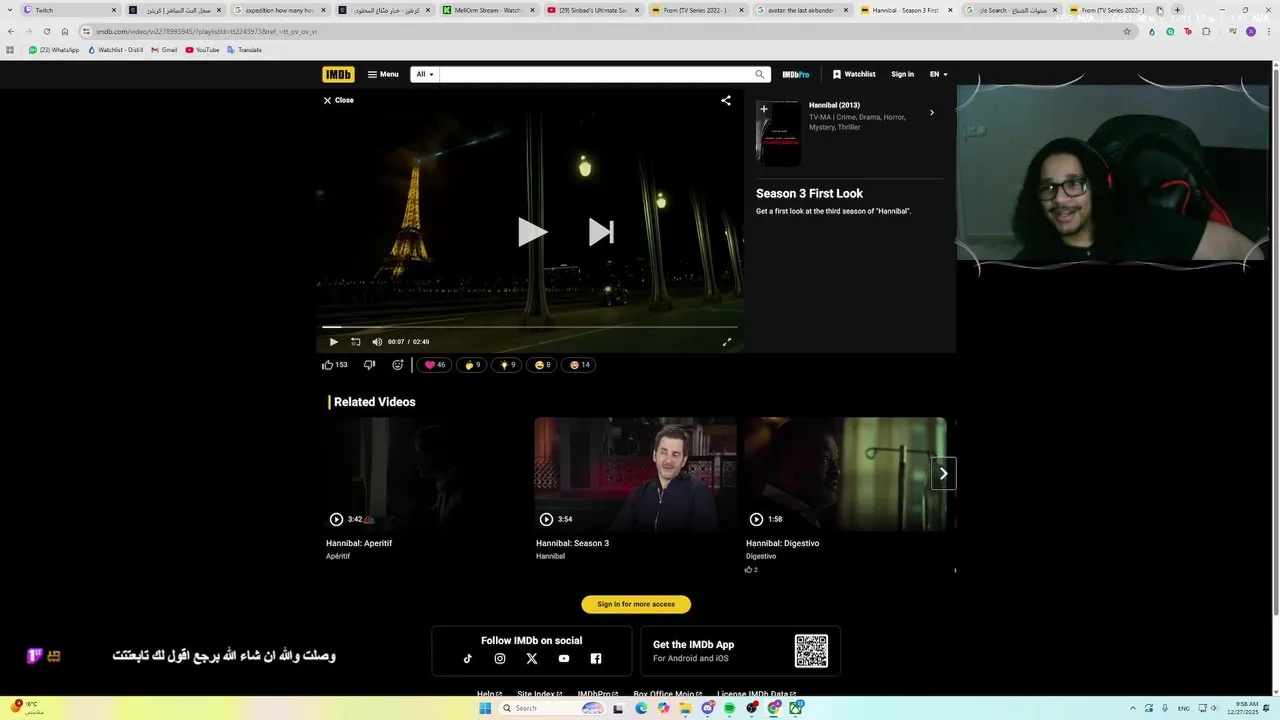Open IMDbPro link in header
The width and height of the screenshot is (1280, 720).
(796, 74)
